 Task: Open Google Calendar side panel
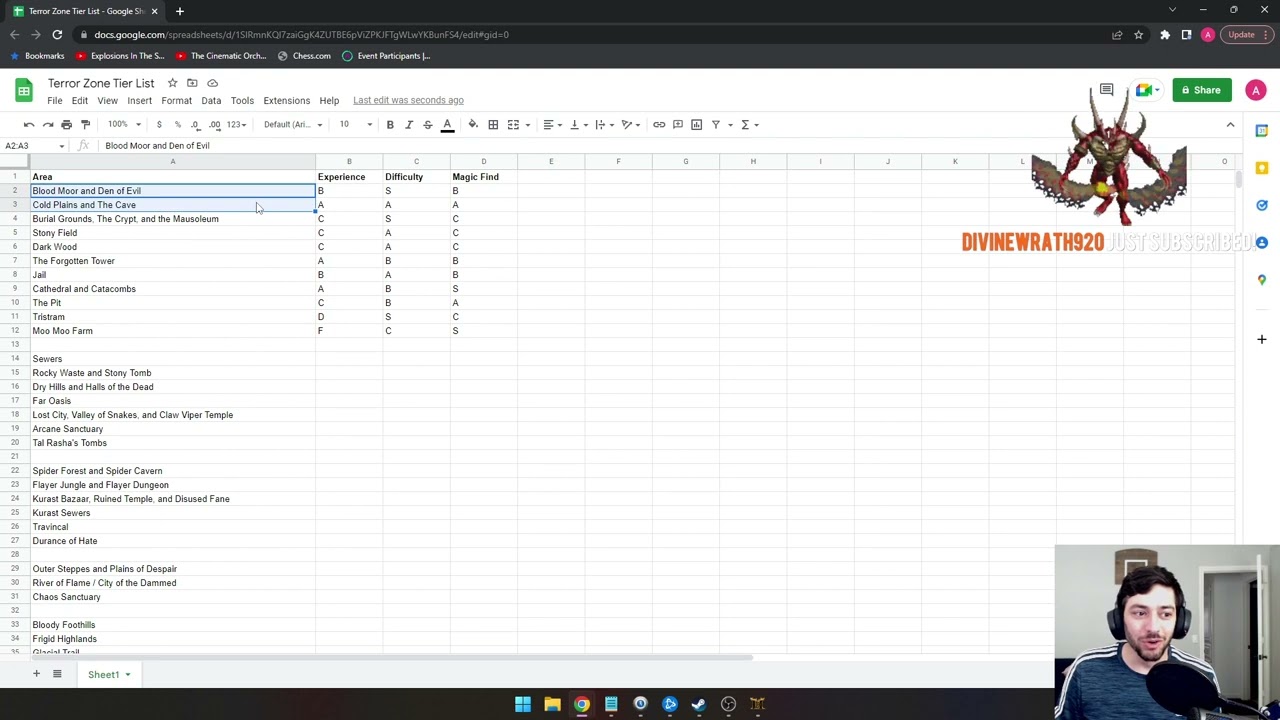click(1262, 131)
